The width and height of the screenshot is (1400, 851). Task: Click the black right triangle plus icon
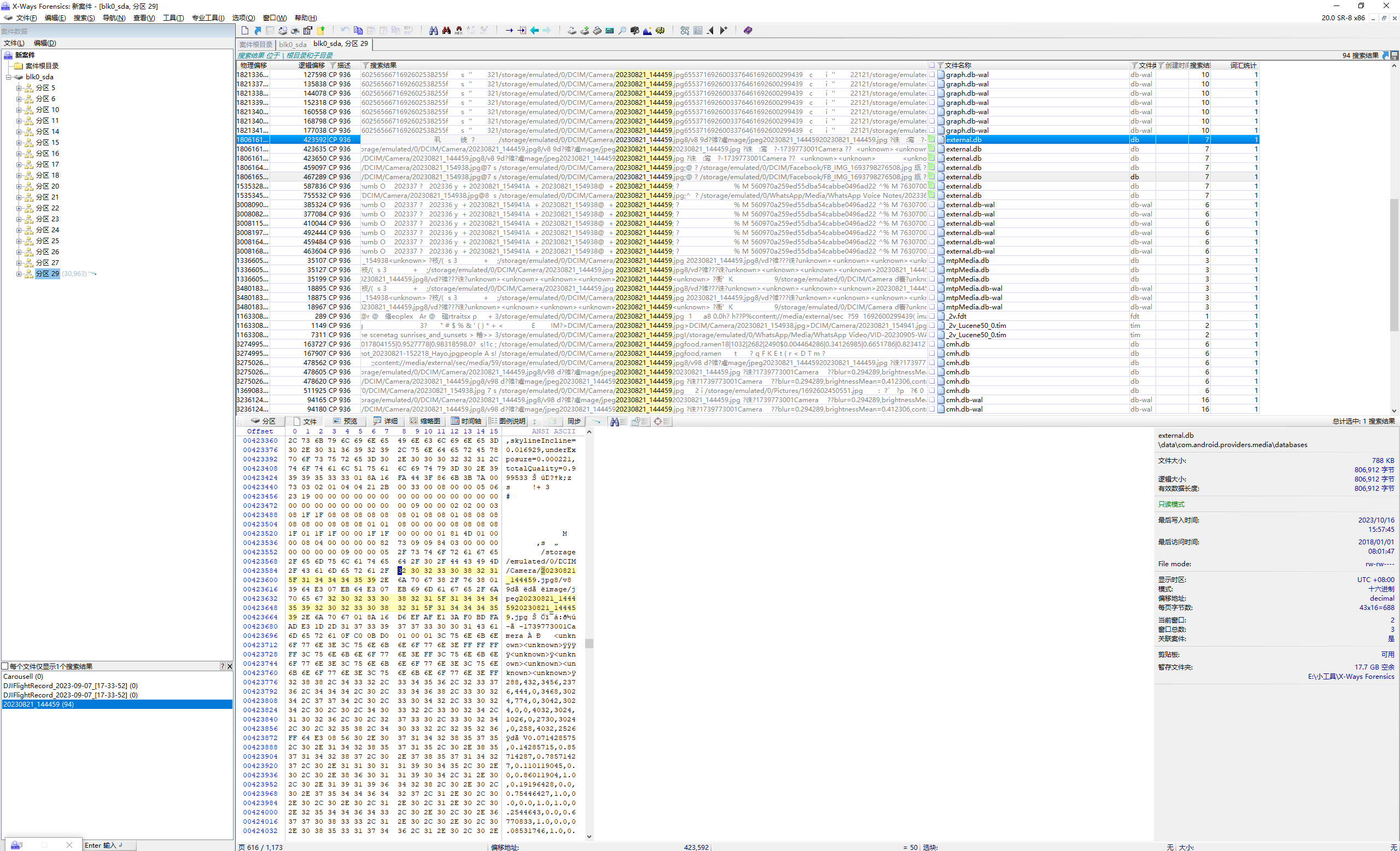724,31
